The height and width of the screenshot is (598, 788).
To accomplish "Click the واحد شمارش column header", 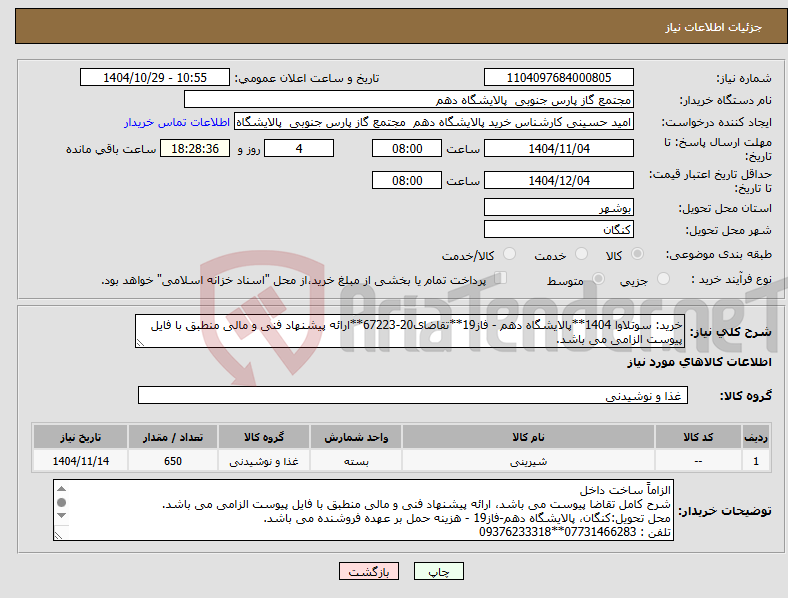I will (356, 437).
